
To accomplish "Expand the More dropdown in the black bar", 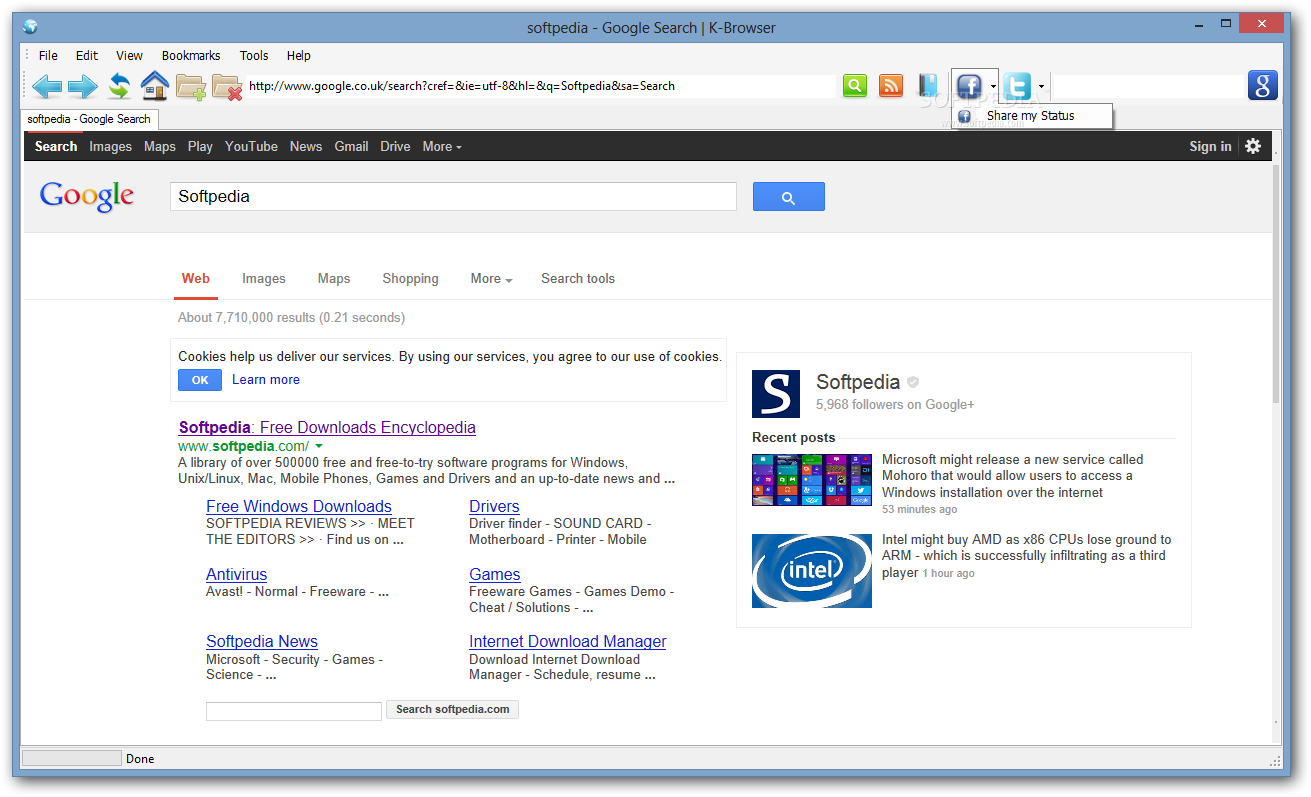I will point(442,146).
